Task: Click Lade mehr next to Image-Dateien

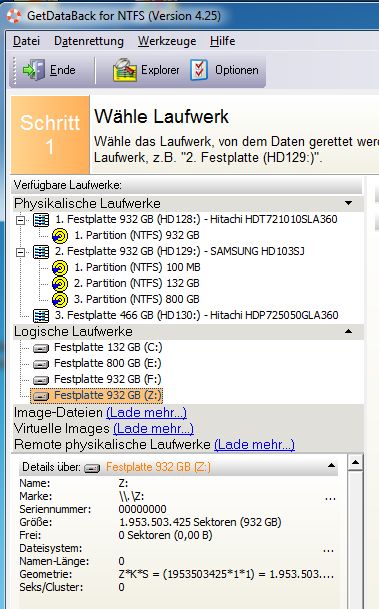Action: [x=146, y=412]
